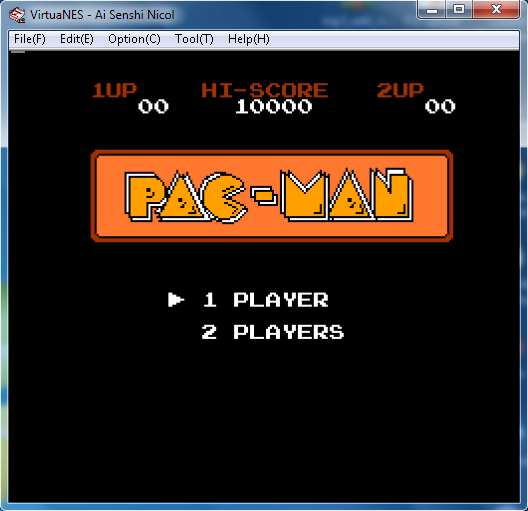Open the Option(C) menu

[x=134, y=39]
